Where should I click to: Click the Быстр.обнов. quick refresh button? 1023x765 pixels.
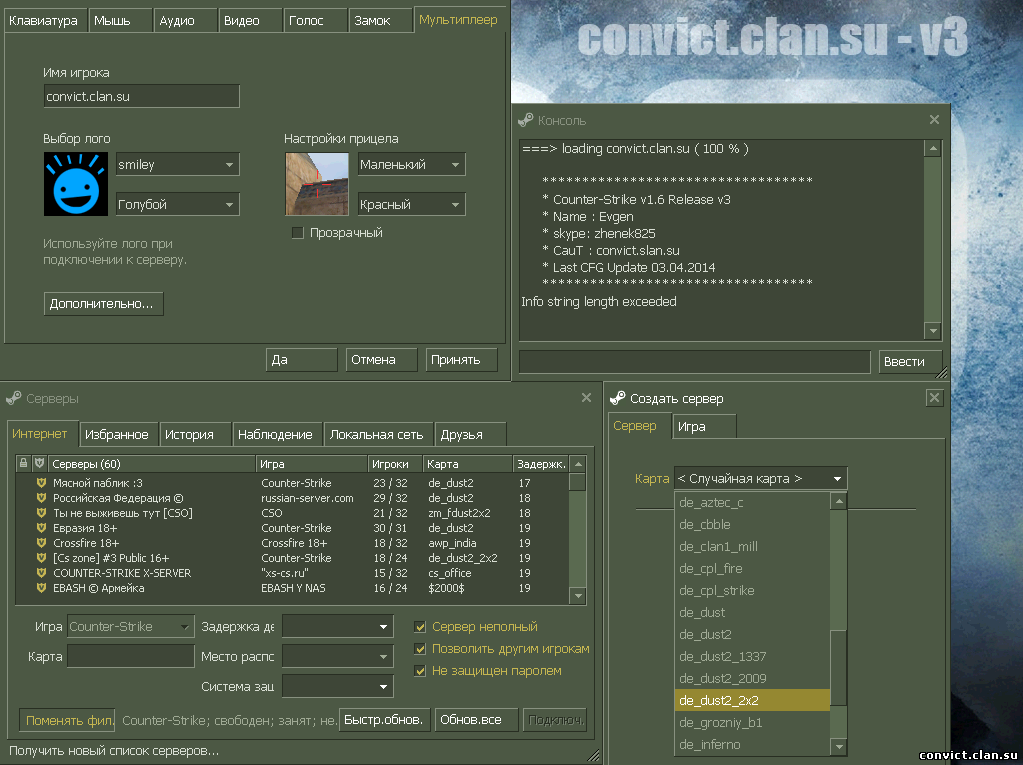384,720
